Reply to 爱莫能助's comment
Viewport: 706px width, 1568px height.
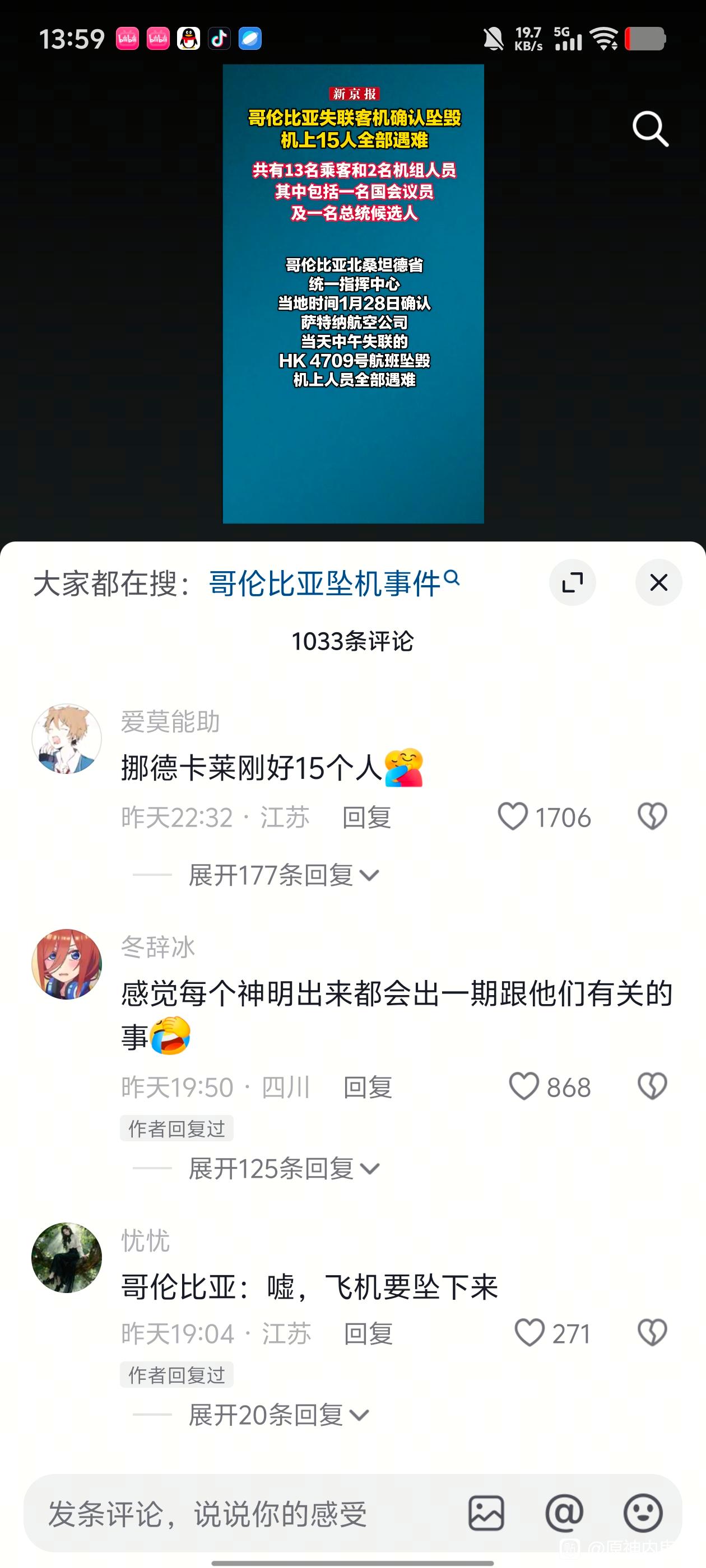coord(366,817)
